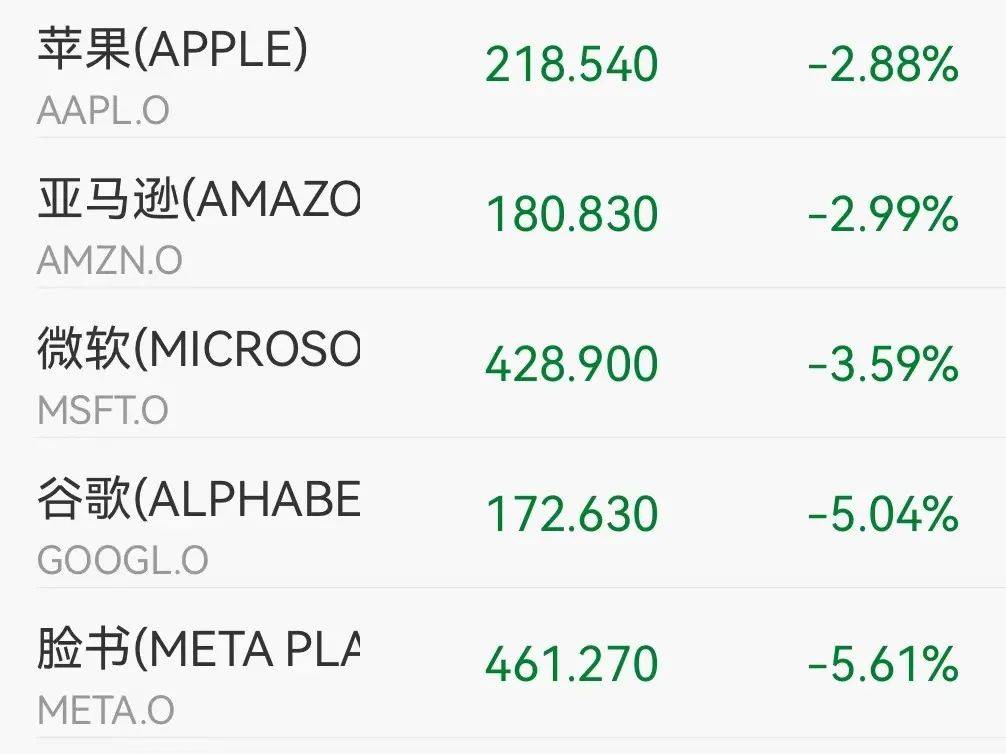Screen dimensions: 1006x754
Task: Open the Apple (苹果) stock row
Action: 503,69
